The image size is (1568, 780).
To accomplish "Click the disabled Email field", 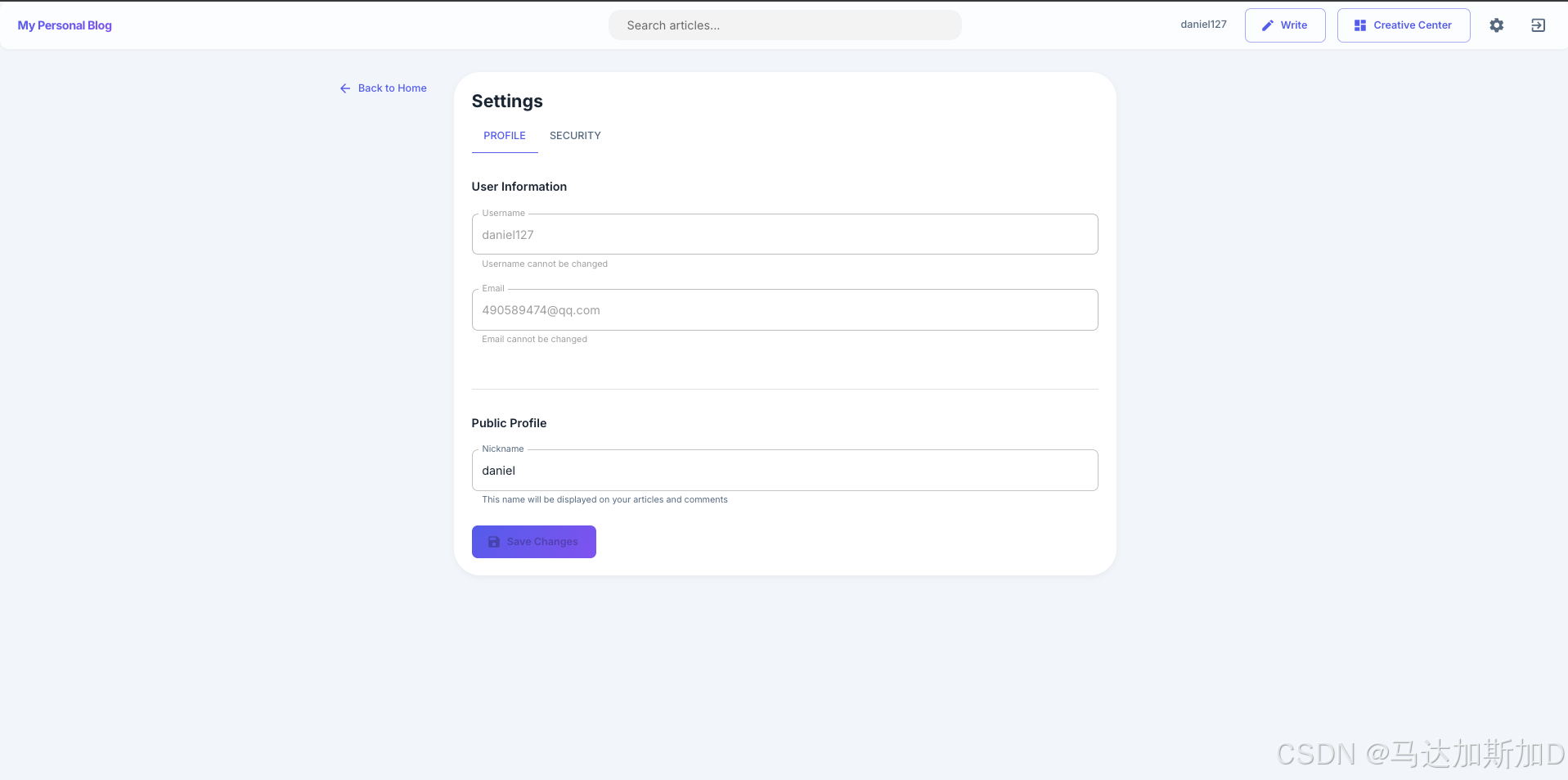I will tap(785, 310).
